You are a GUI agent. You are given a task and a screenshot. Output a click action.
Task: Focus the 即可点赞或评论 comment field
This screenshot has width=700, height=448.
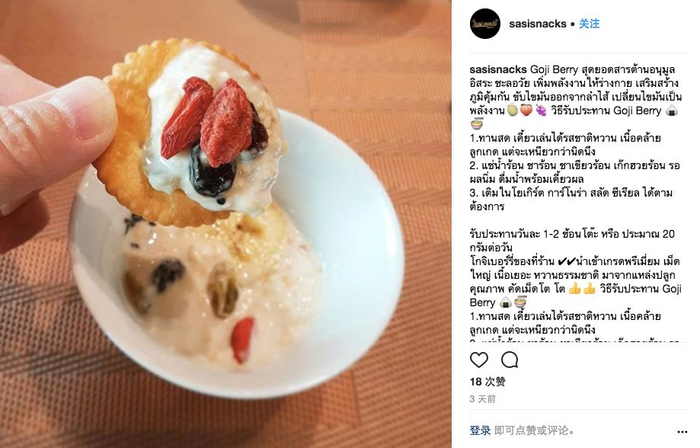pyautogui.click(x=534, y=430)
